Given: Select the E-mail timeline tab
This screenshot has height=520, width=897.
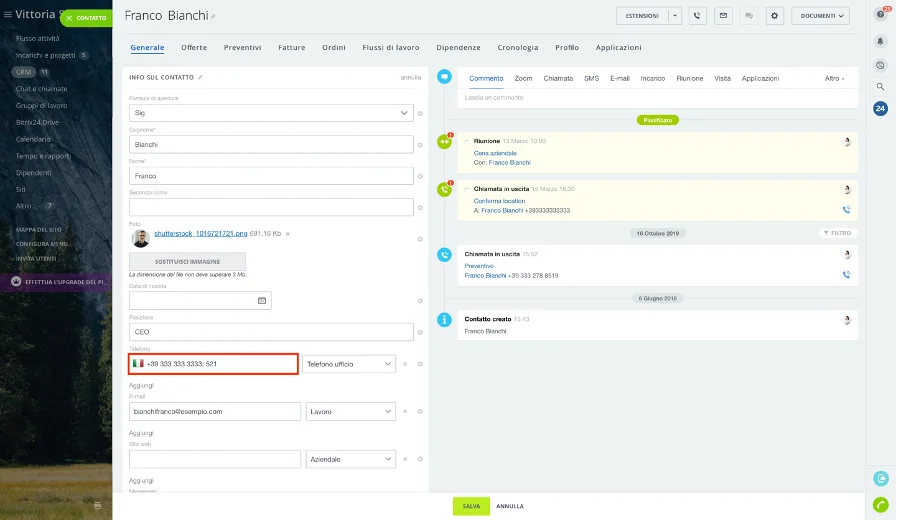Looking at the screenshot, I should [x=620, y=78].
